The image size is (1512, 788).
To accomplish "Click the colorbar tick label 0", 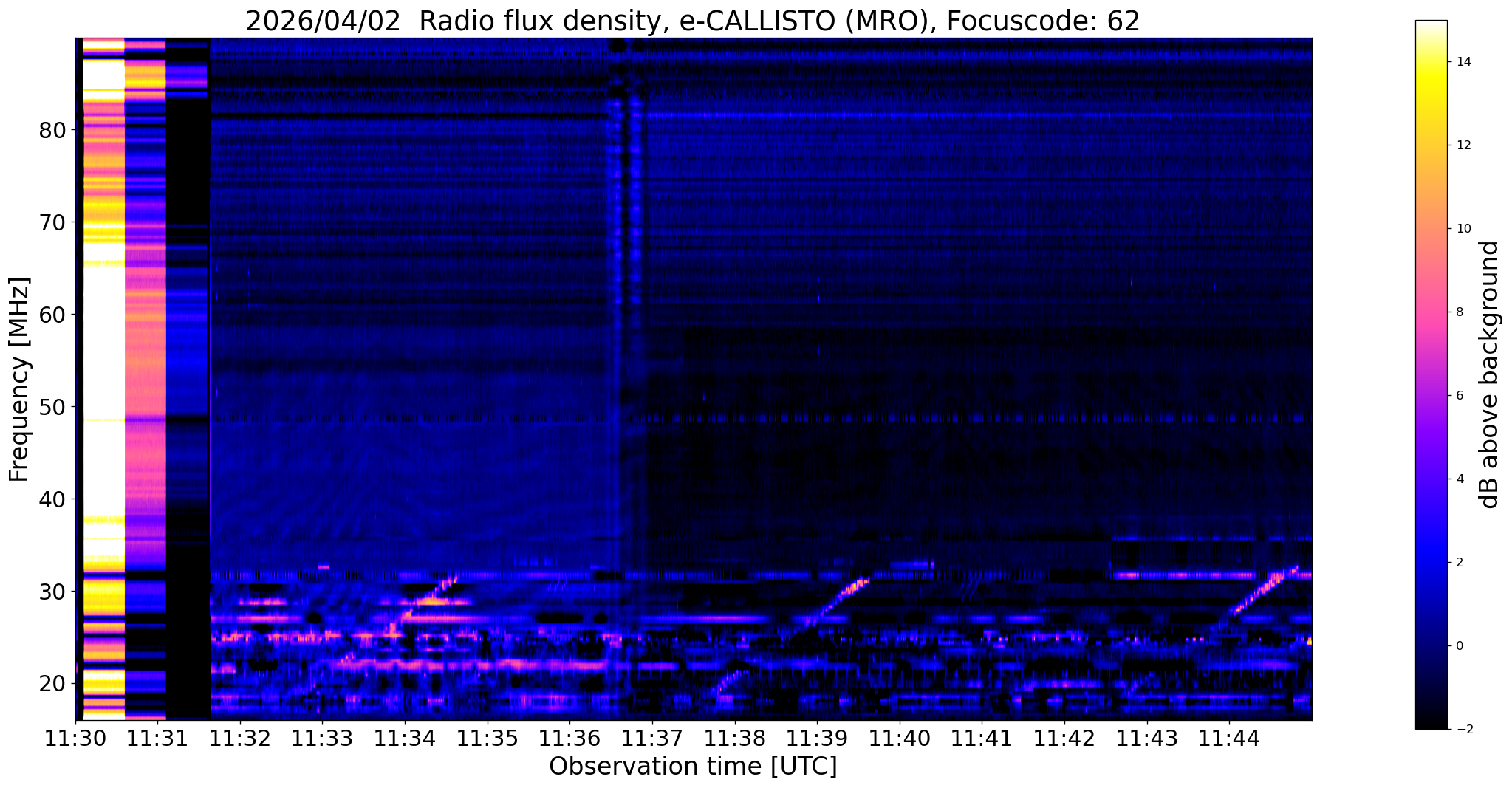I will pyautogui.click(x=1458, y=645).
